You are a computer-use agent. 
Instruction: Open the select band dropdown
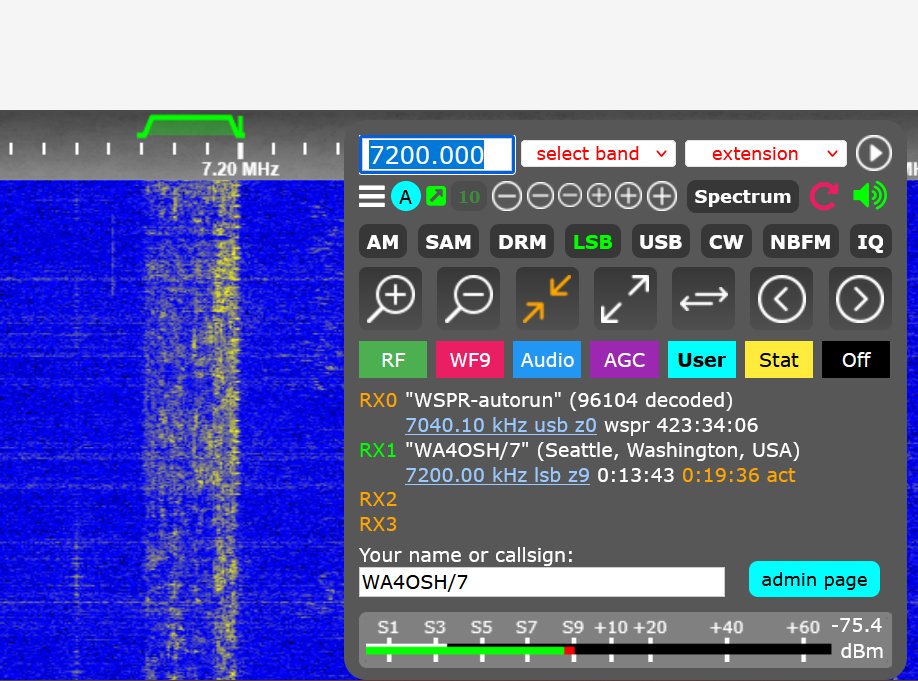(x=598, y=153)
